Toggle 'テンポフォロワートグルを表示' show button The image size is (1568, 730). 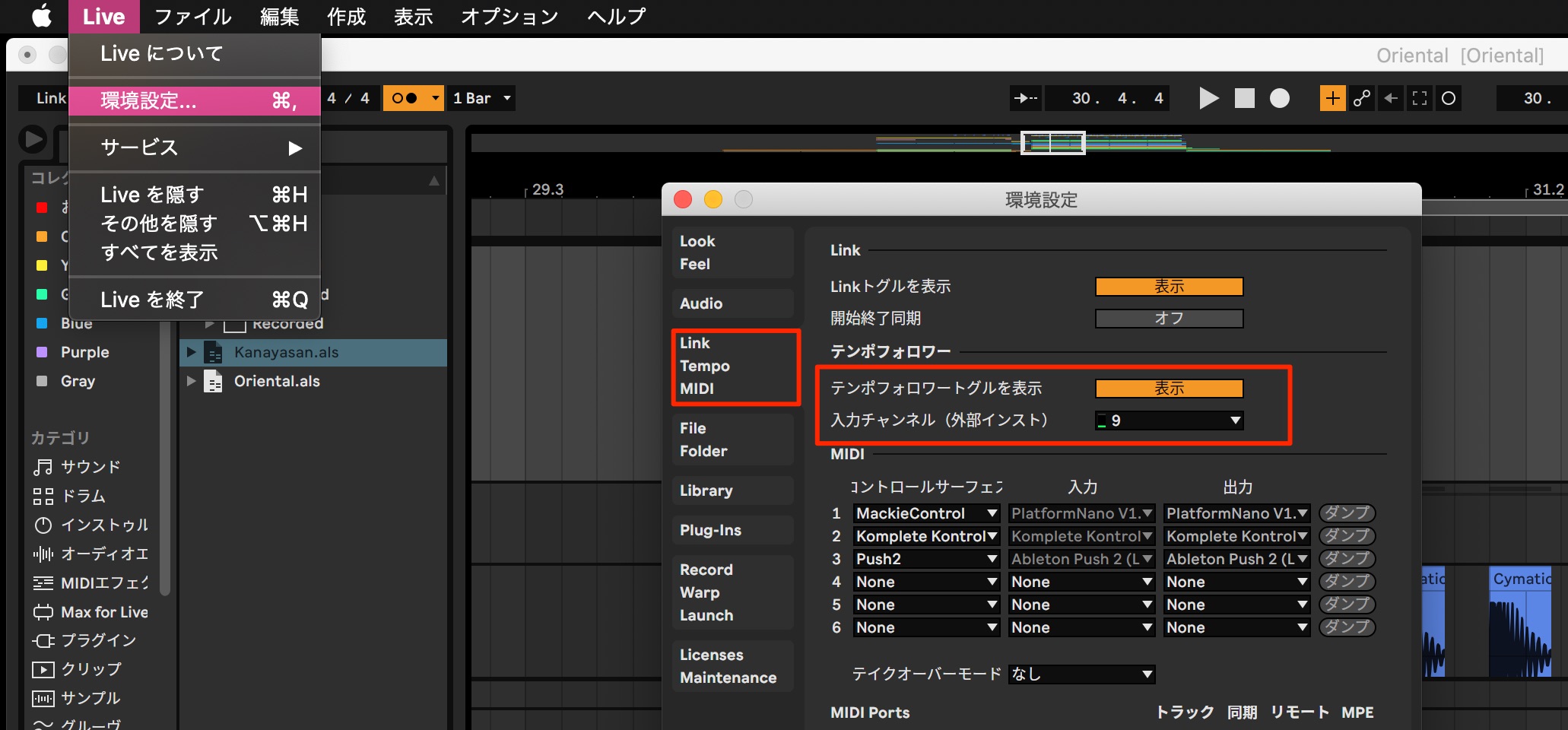click(x=1169, y=389)
